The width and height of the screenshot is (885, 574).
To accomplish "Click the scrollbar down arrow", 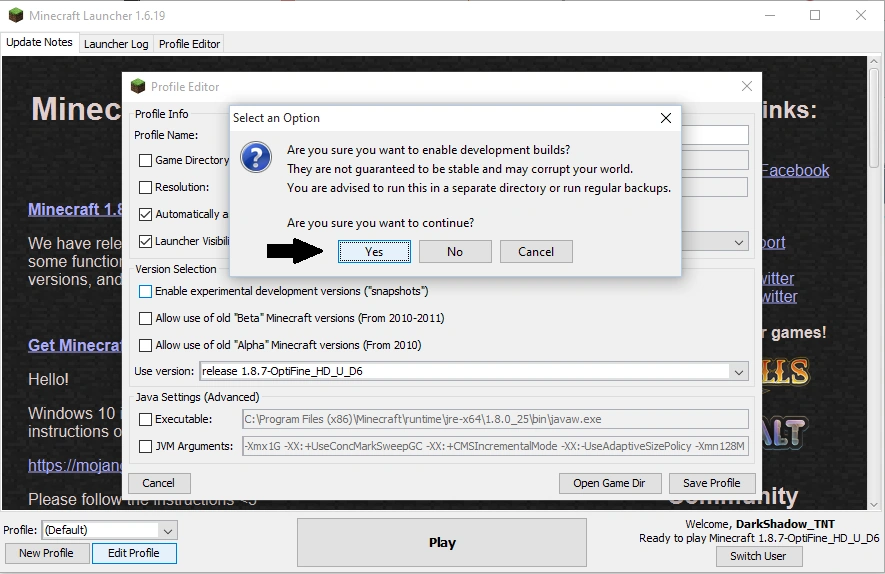I will click(874, 505).
